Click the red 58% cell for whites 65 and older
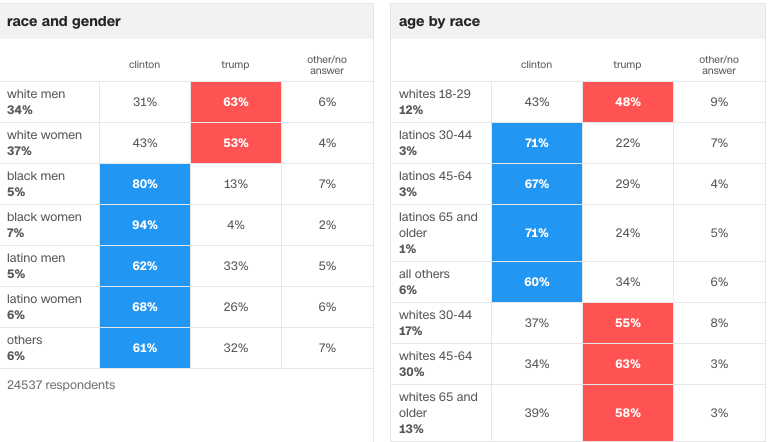 point(627,413)
